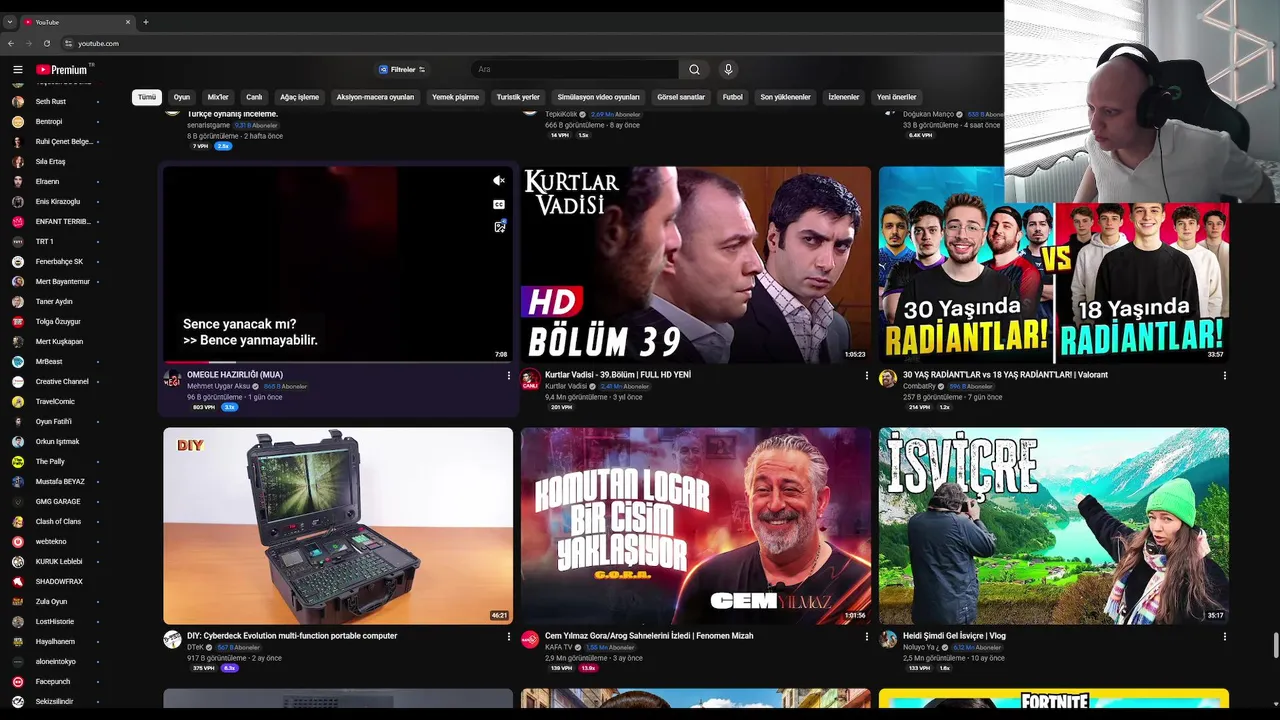The height and width of the screenshot is (720, 1280).
Task: Open CombatRy channel avatar
Action: [x=888, y=379]
